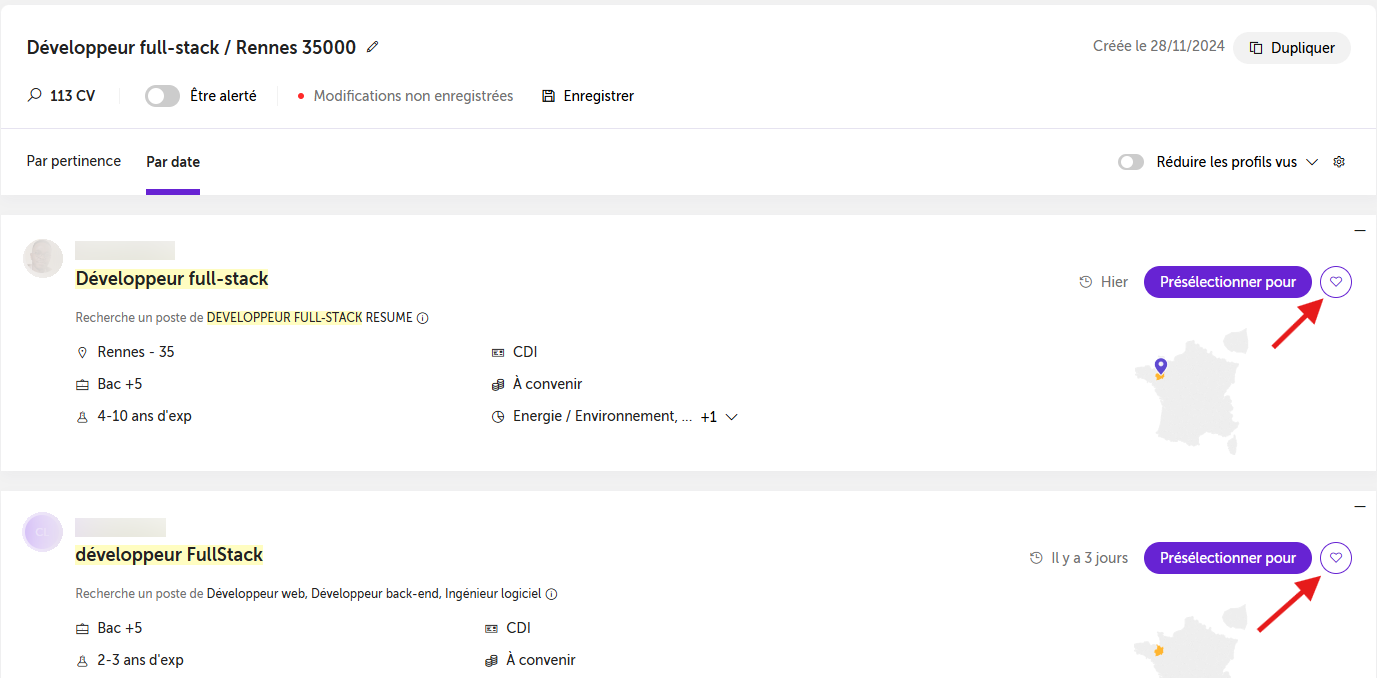
Task: Click the Dupliquer button
Action: pos(1292,48)
